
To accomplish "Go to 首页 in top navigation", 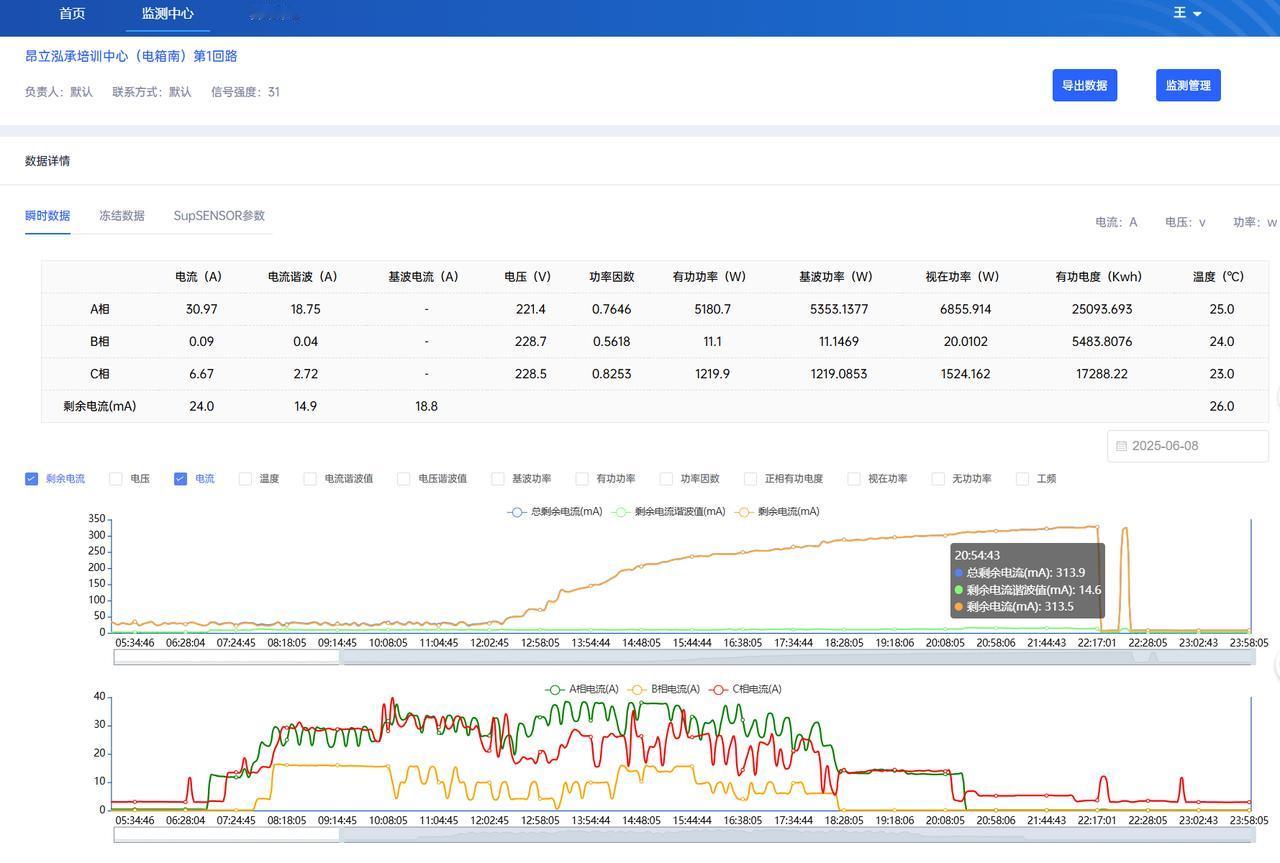I will (72, 14).
